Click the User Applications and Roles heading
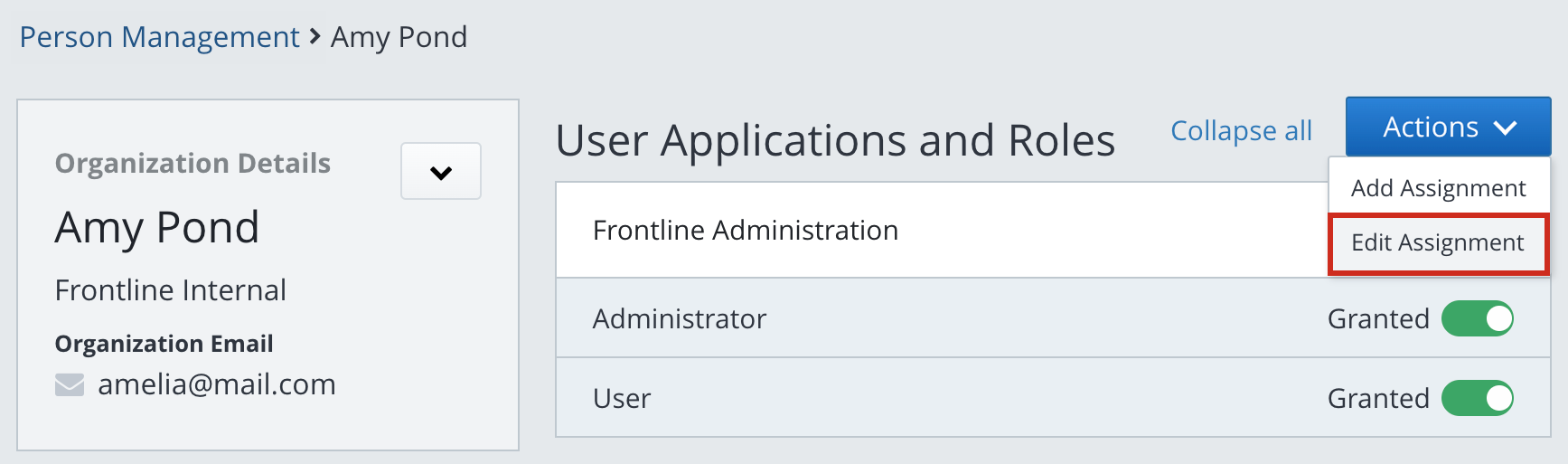1568x464 pixels. [x=835, y=141]
